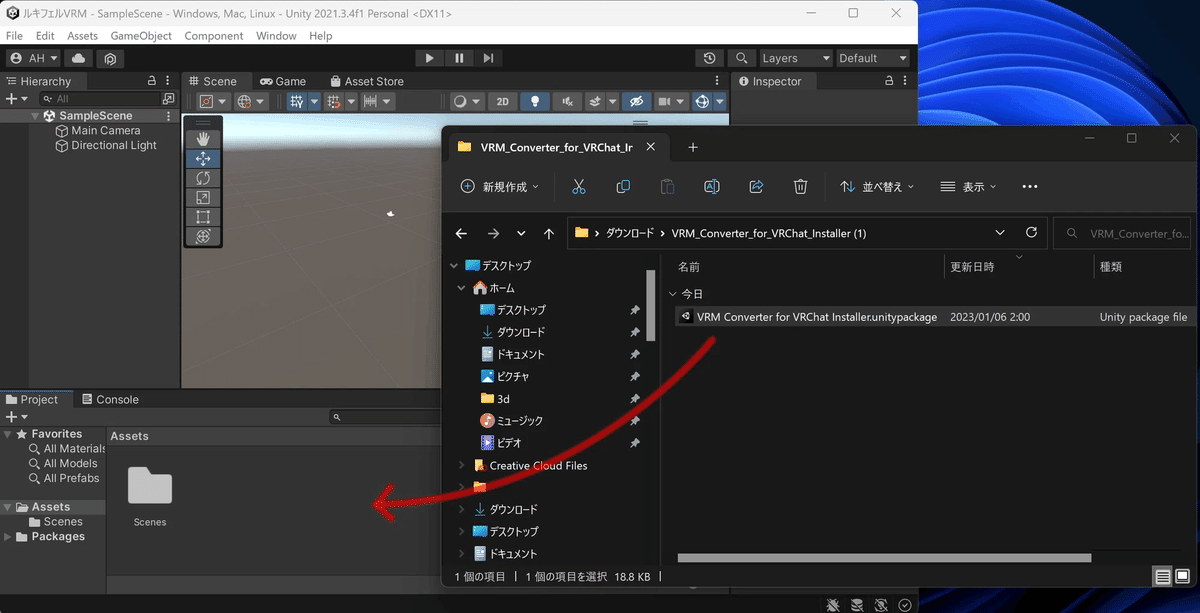Click Explorer delete (trash) icon

800,187
